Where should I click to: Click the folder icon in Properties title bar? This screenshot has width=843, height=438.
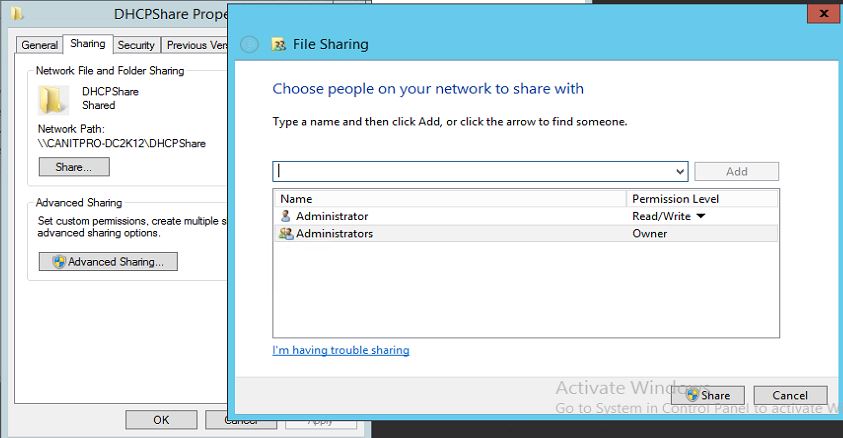pyautogui.click(x=17, y=13)
